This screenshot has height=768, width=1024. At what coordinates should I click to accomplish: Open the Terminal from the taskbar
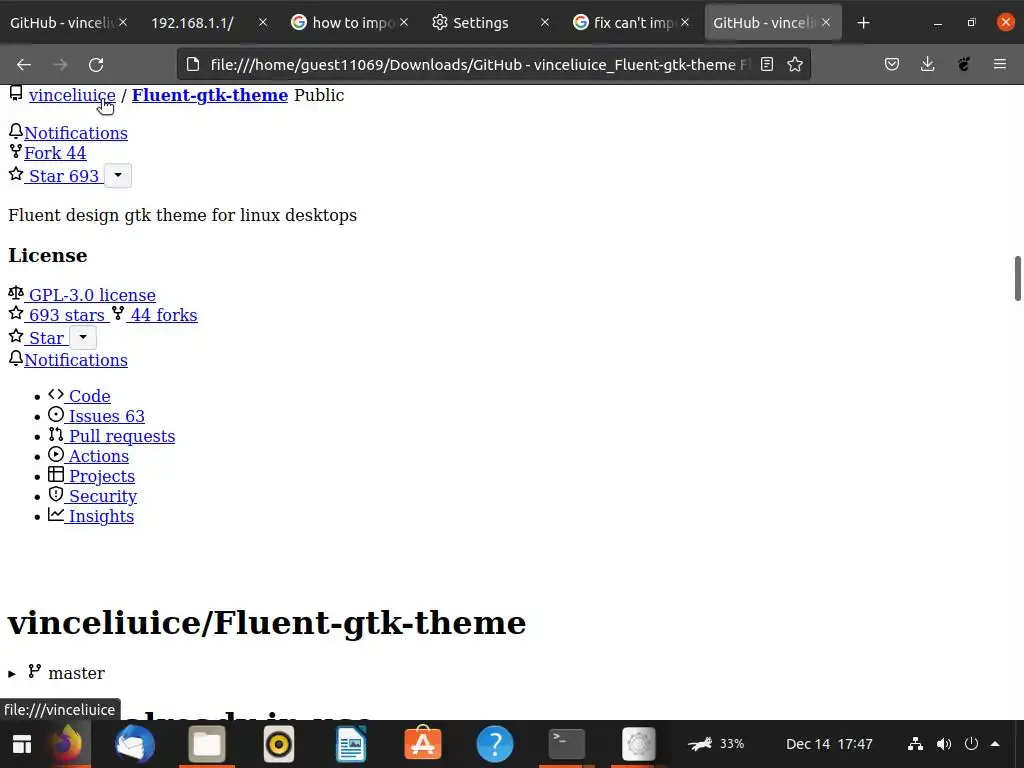(x=566, y=744)
